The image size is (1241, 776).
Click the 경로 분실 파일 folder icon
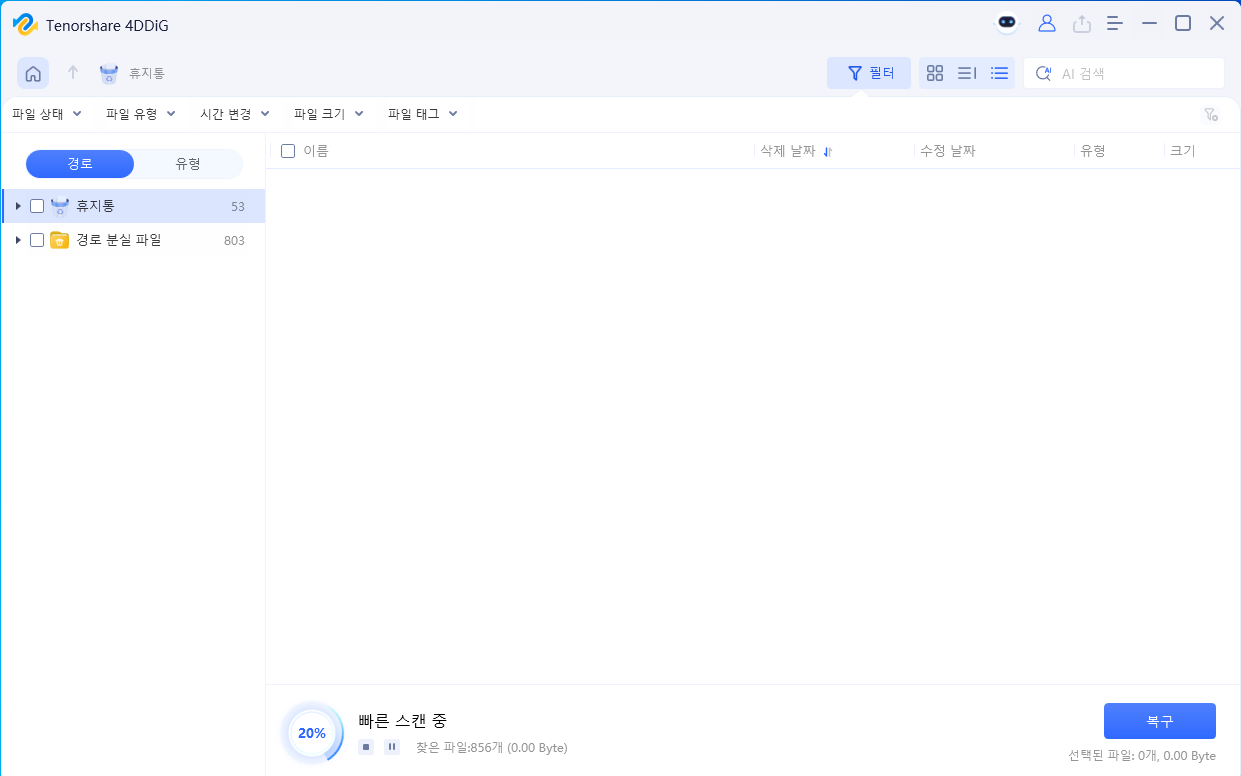coord(60,240)
